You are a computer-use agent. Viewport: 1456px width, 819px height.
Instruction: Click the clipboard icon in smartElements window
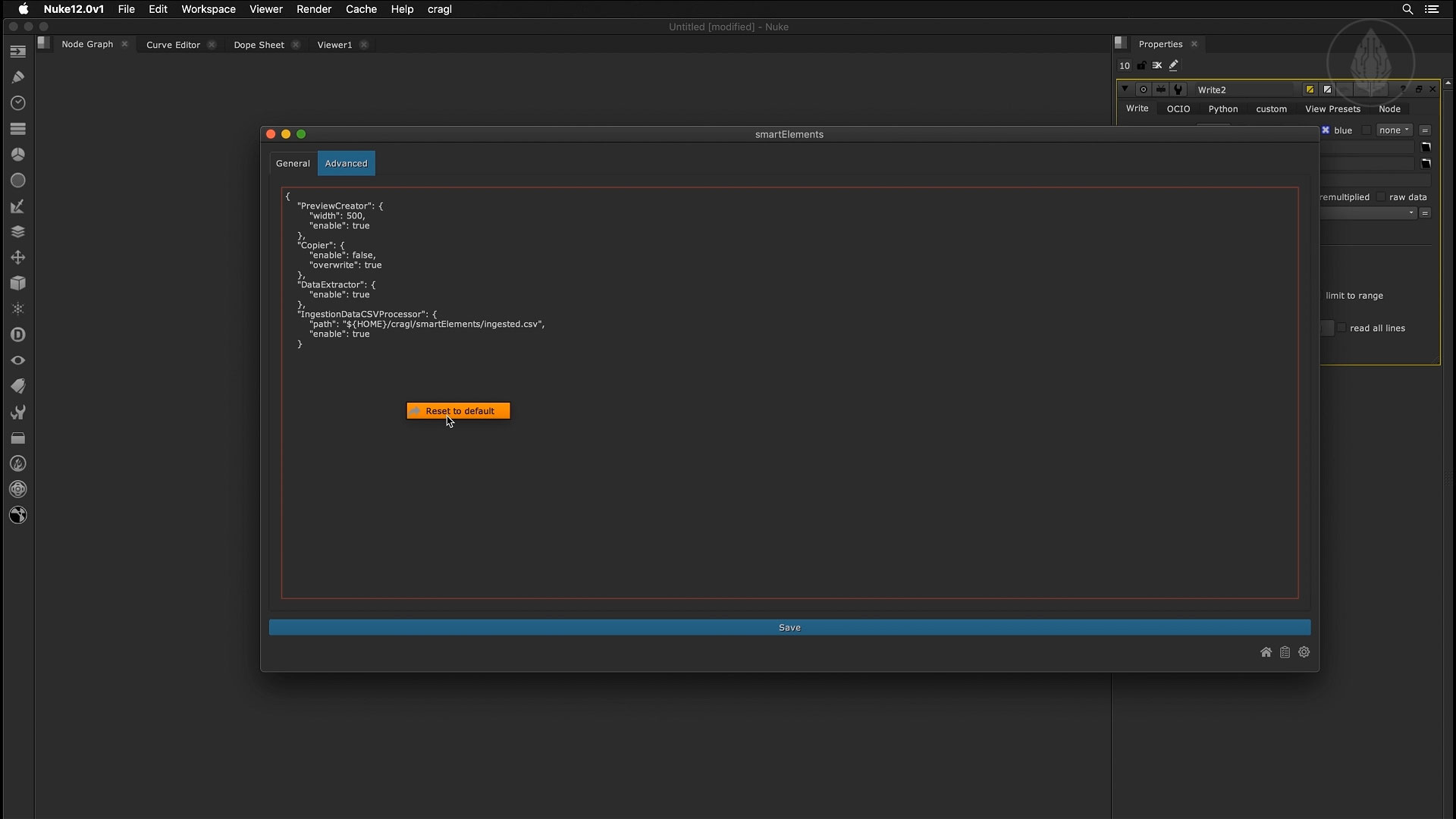1285,652
